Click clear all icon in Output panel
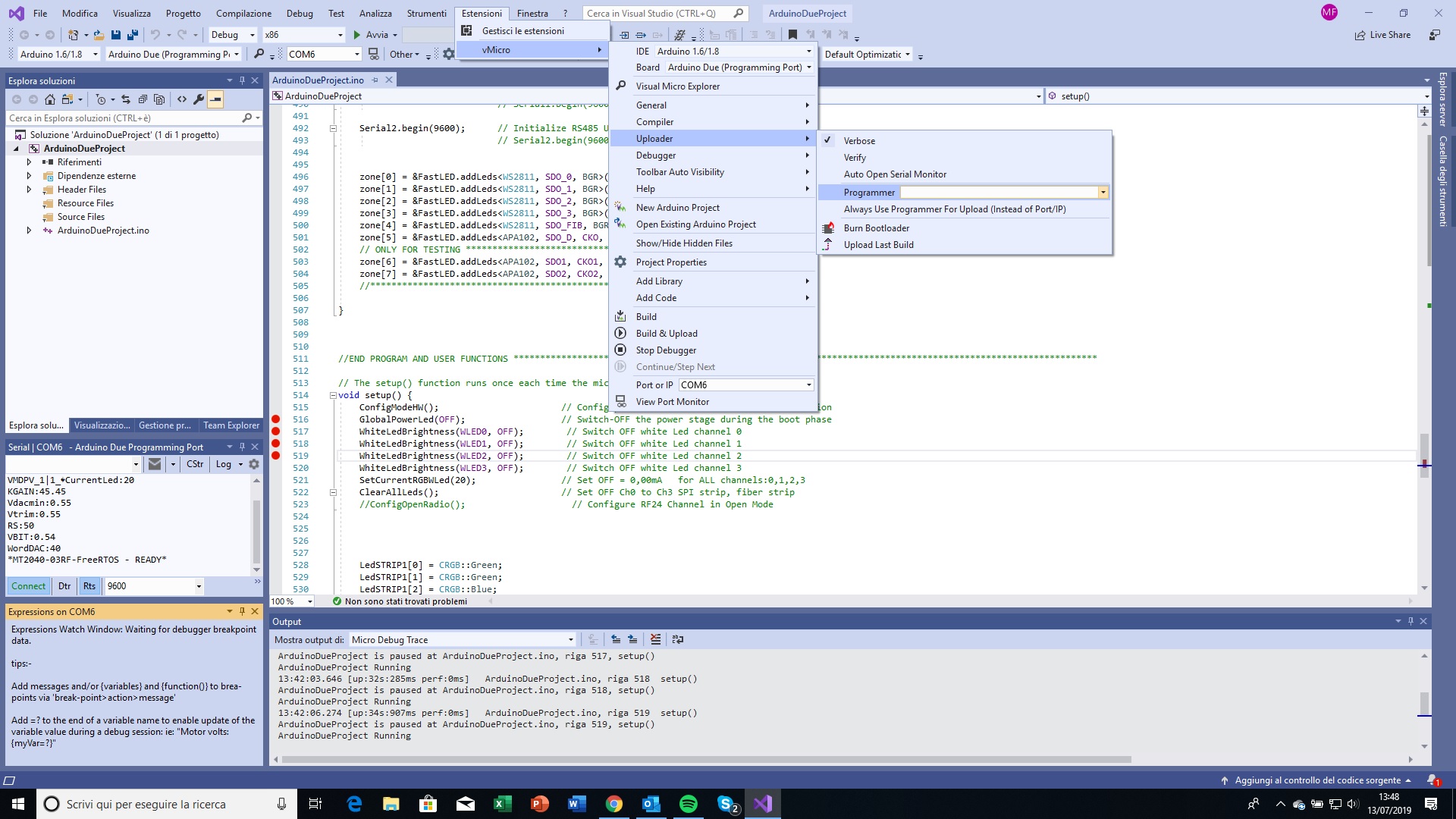 [656, 639]
